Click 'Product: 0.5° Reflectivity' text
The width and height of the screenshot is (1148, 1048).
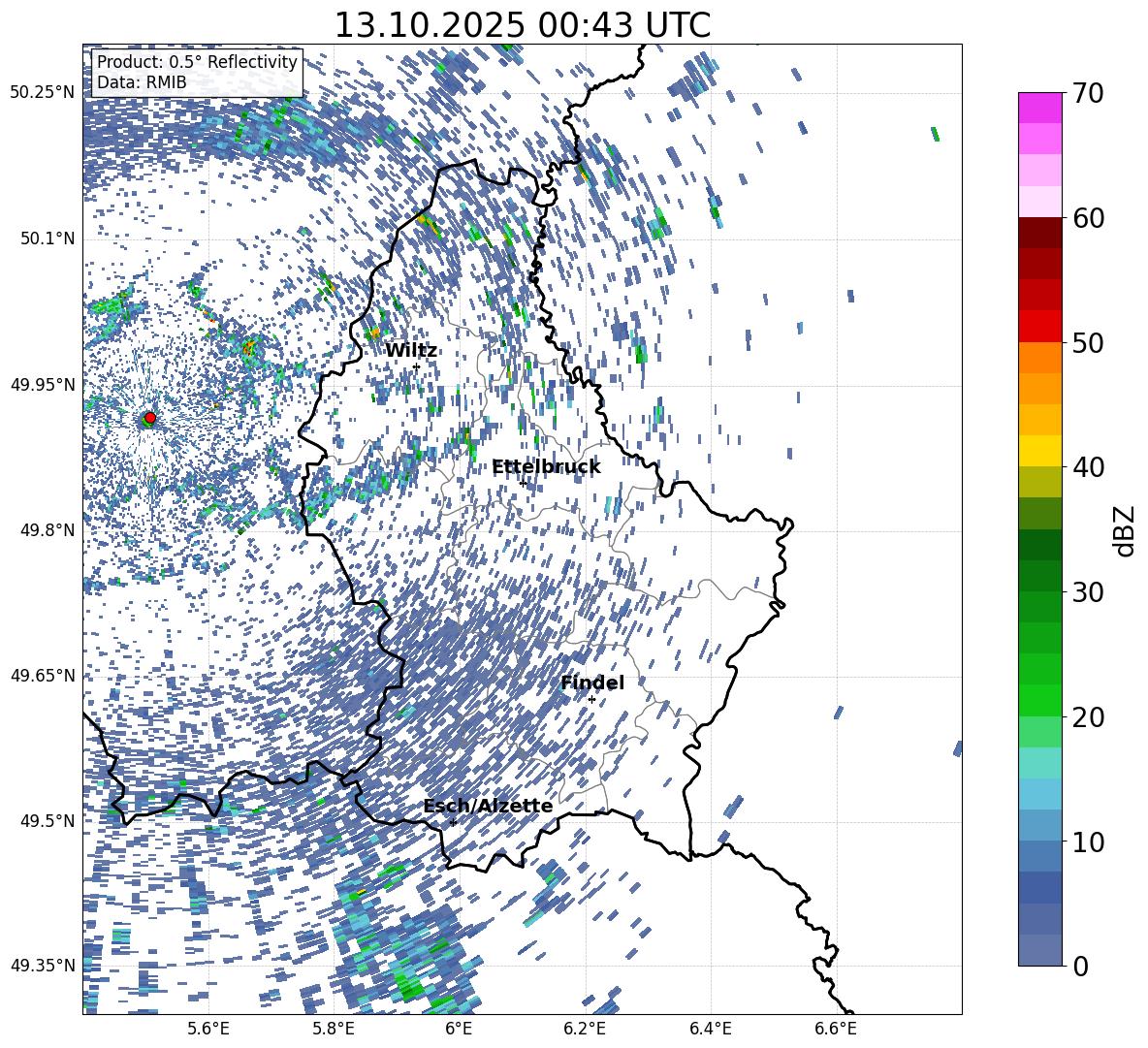tap(198, 62)
